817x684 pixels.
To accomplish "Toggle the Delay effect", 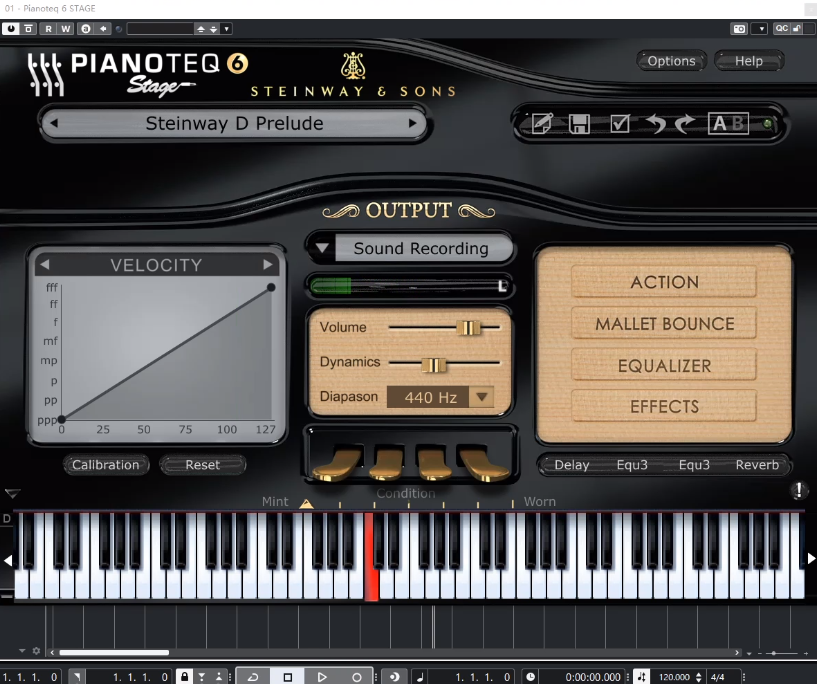I will pos(572,465).
